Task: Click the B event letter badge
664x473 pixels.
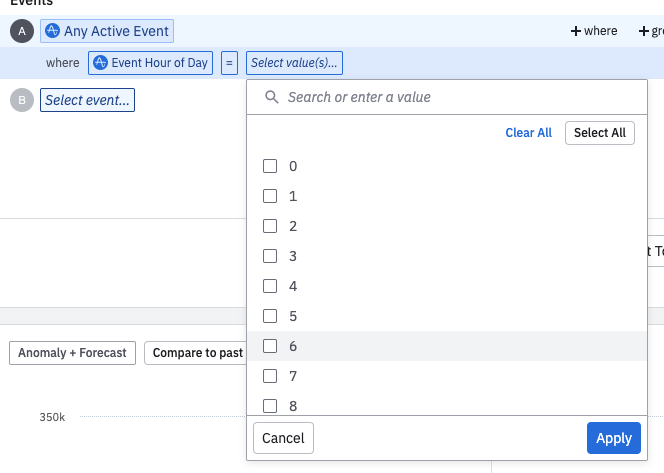Action: tap(21, 100)
